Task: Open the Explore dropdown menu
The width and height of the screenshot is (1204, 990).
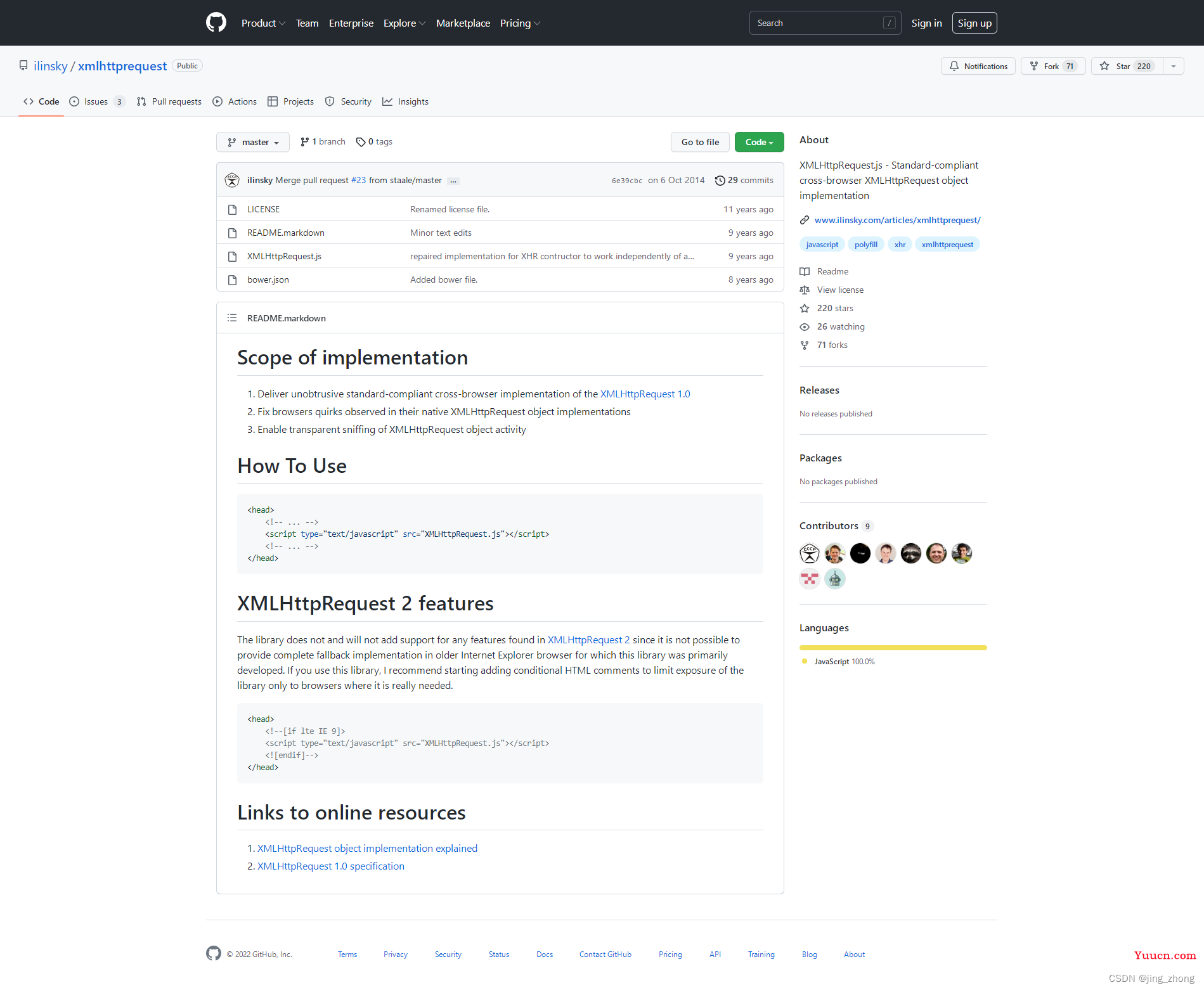Action: (x=405, y=23)
